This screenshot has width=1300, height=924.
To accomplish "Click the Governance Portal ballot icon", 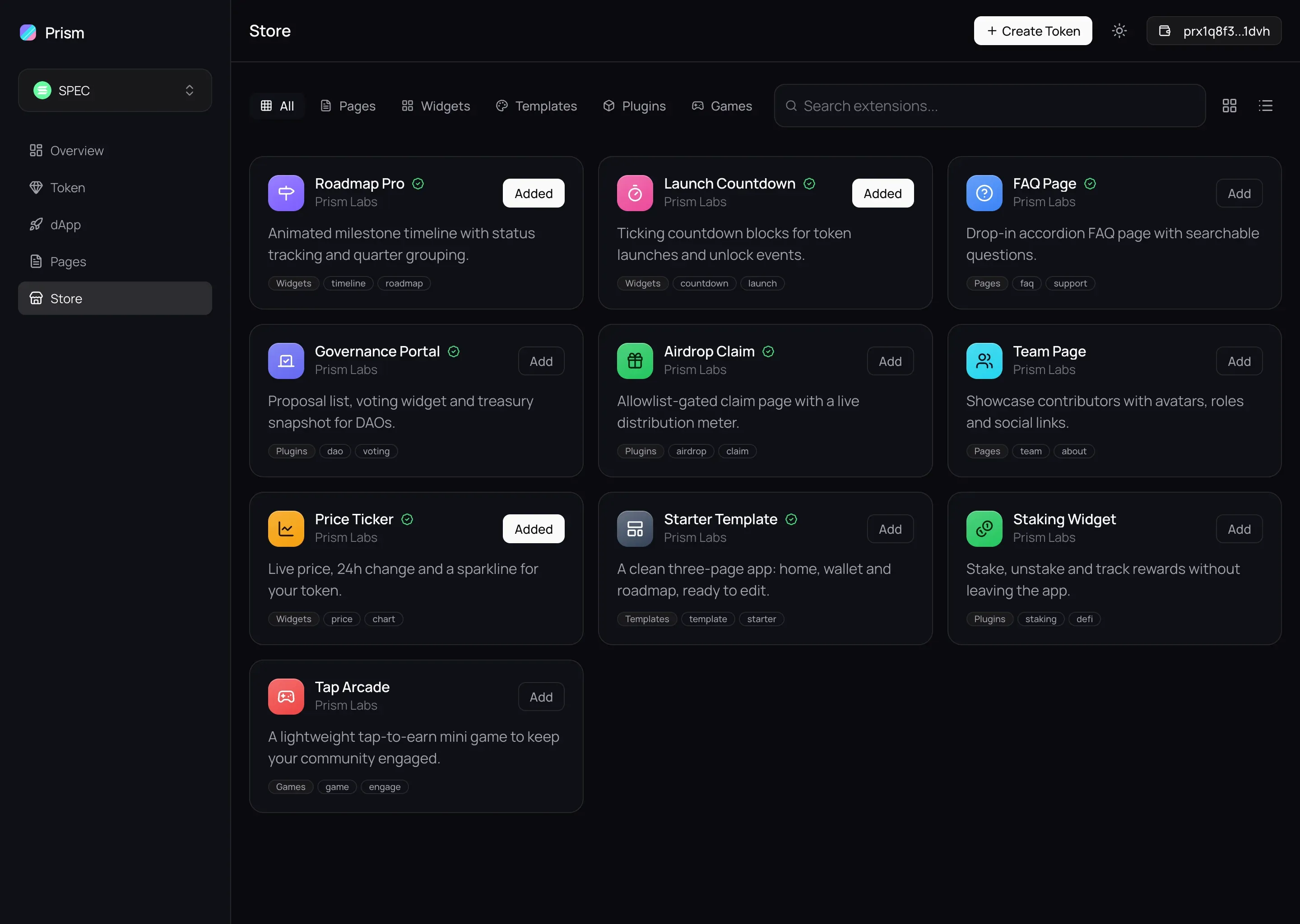I will pyautogui.click(x=286, y=361).
